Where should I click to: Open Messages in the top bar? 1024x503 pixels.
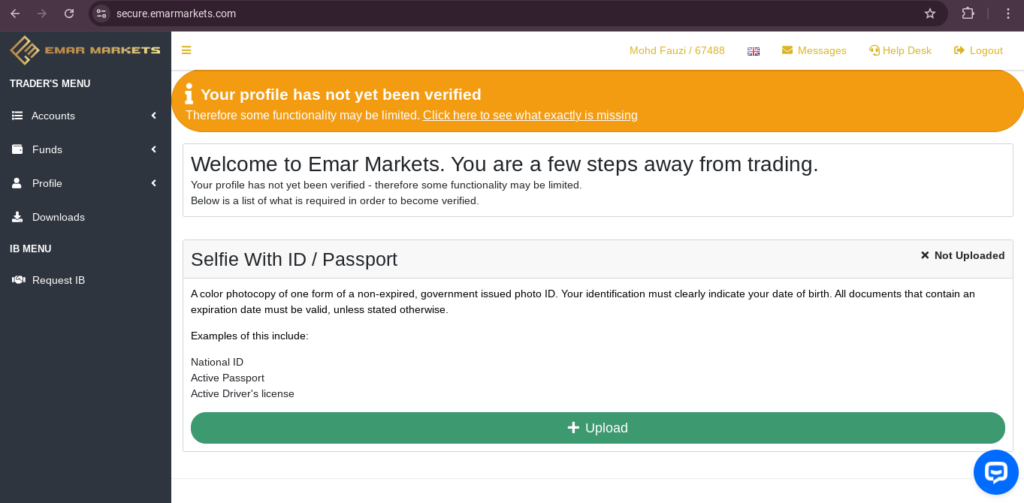[x=814, y=50]
